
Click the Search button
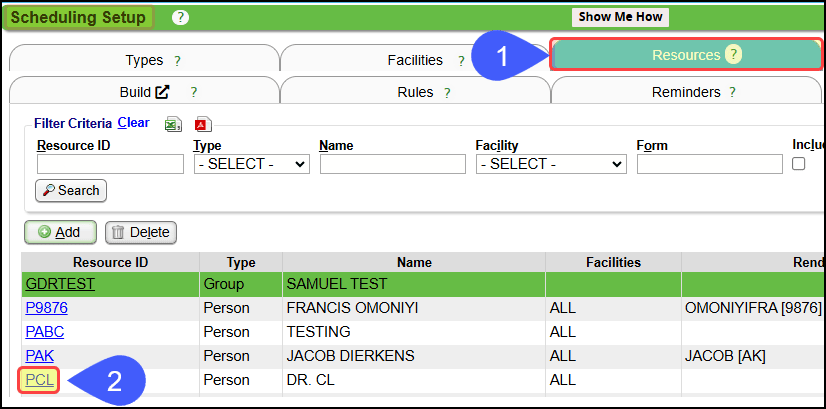point(71,191)
